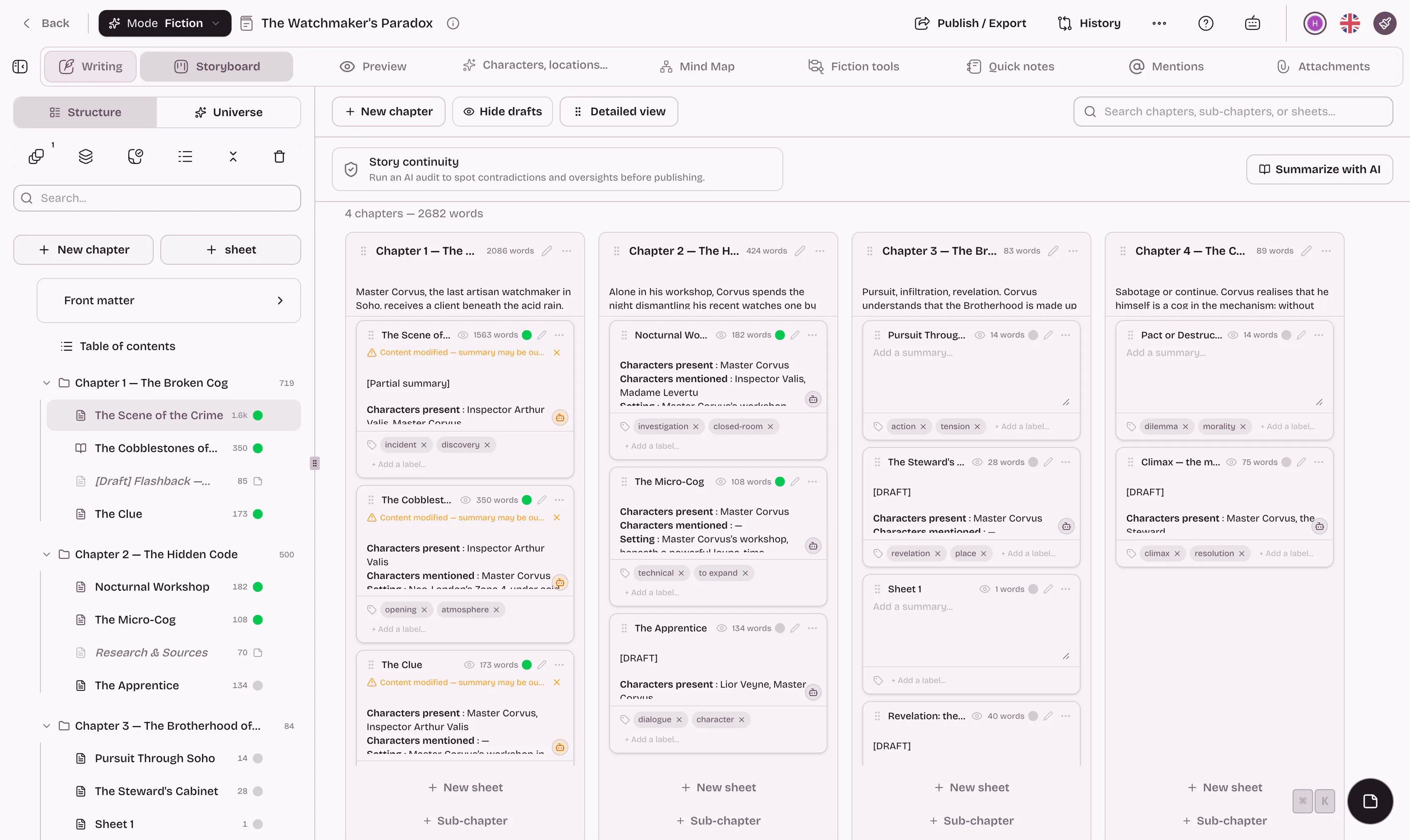
Task: Dismiss the content modified warning on The Clue card
Action: 557,683
